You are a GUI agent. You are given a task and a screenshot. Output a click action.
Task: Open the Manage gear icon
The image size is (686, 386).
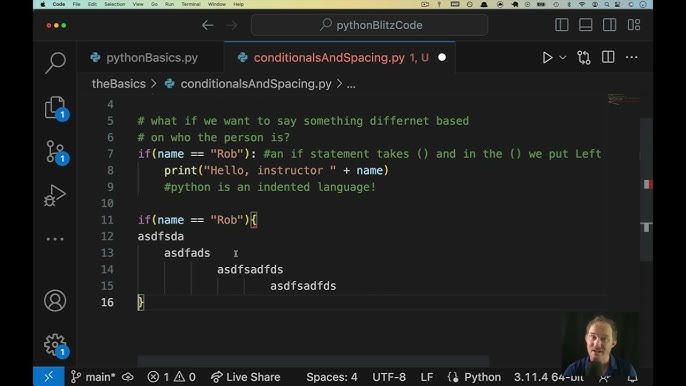(x=56, y=345)
